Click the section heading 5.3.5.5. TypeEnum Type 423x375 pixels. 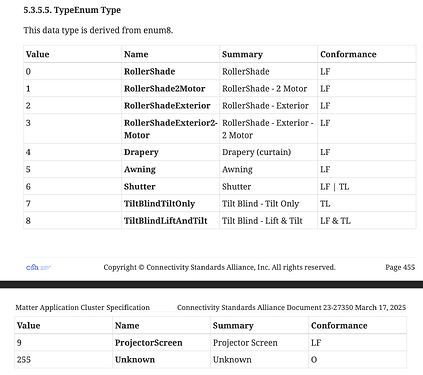(x=72, y=10)
